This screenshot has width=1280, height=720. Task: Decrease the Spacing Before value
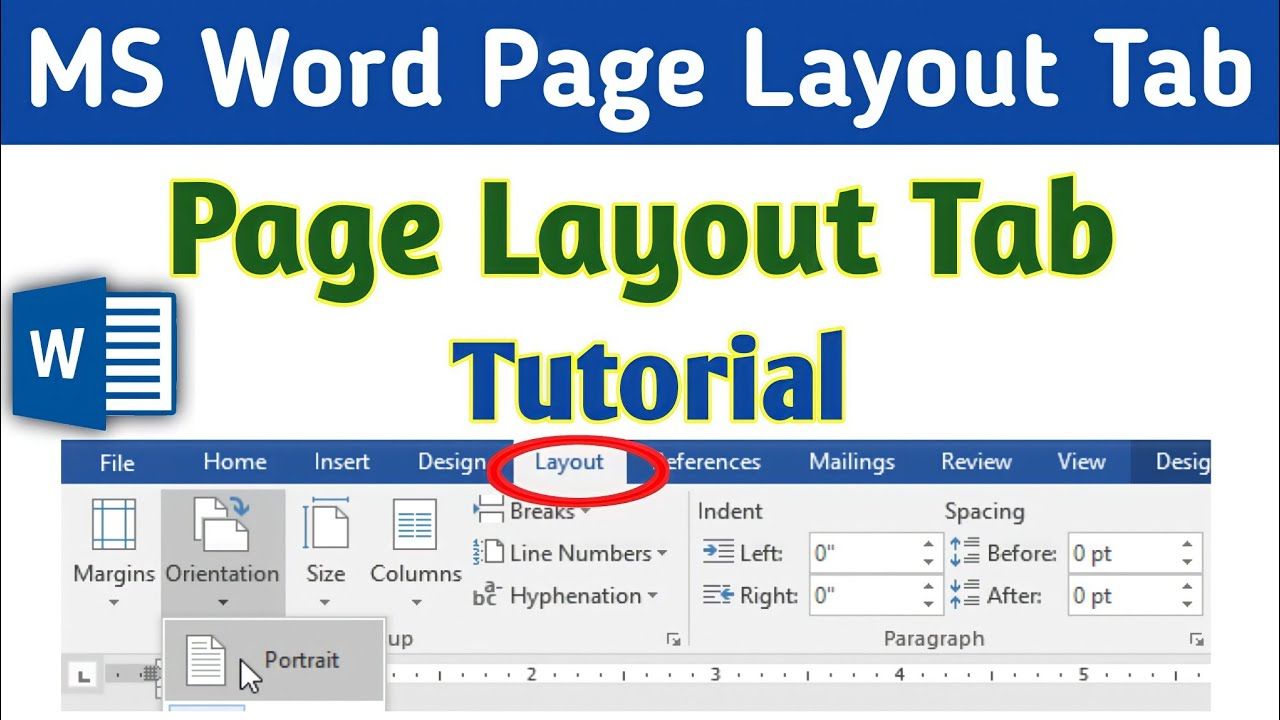click(1187, 563)
